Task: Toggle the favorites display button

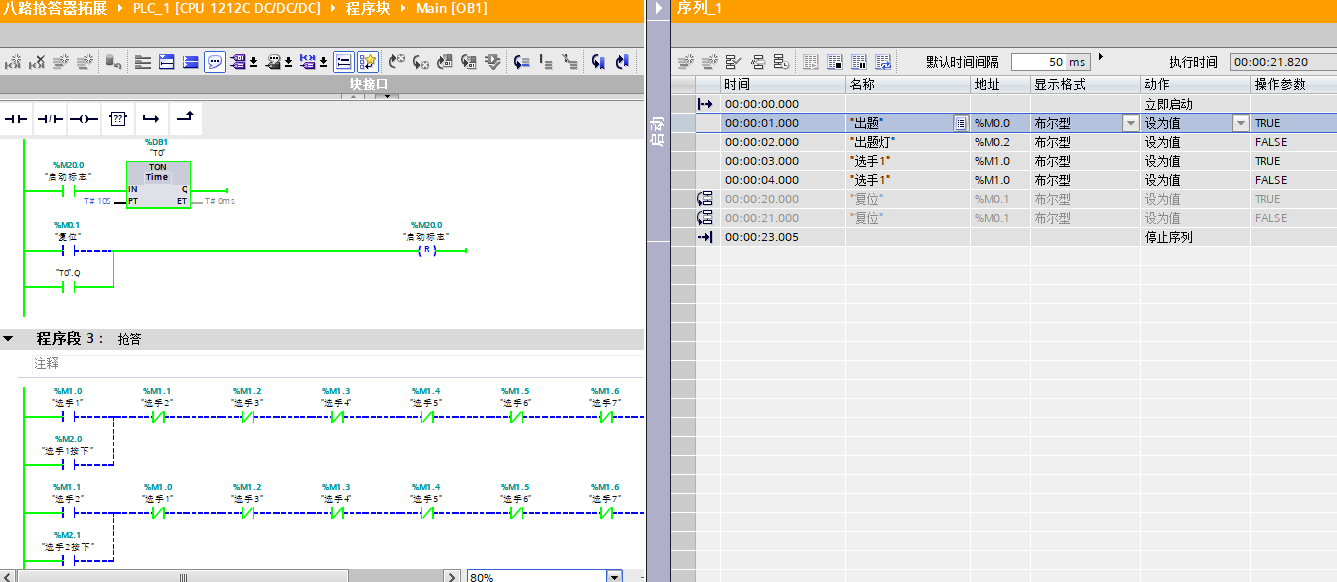Action: [x=367, y=62]
